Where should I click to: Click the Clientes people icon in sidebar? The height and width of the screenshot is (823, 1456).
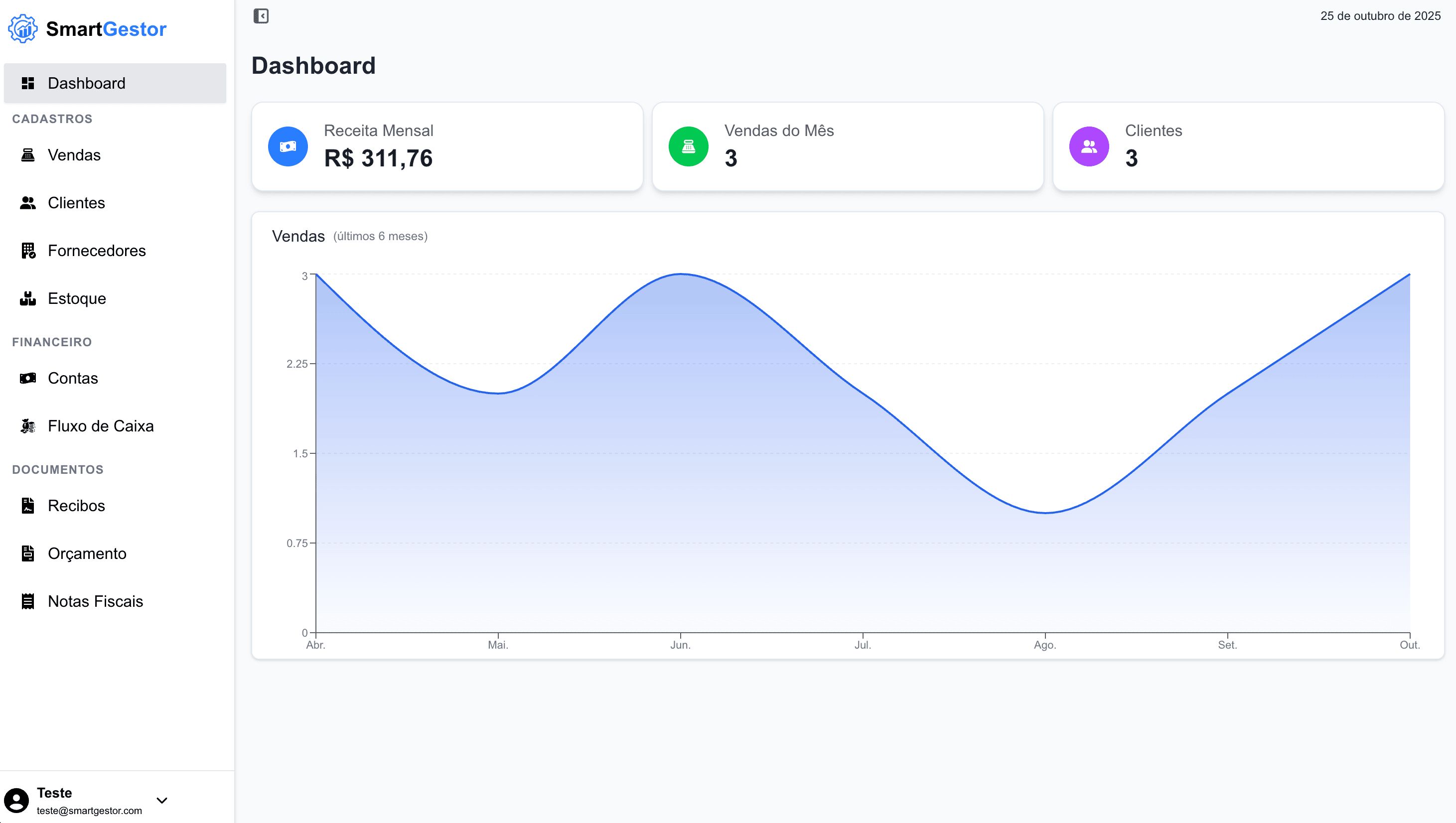click(x=28, y=202)
